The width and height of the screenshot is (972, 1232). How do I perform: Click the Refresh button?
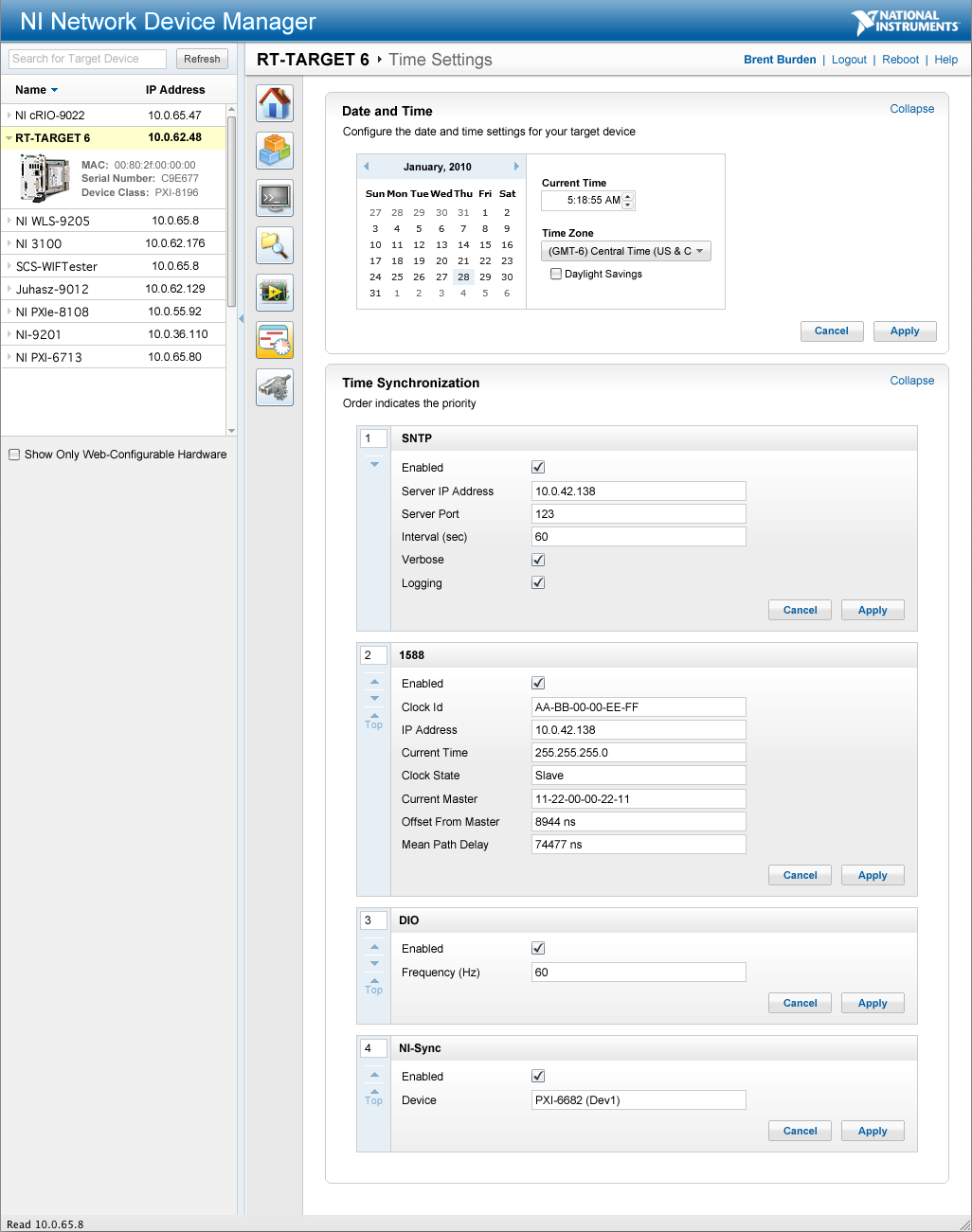point(202,59)
